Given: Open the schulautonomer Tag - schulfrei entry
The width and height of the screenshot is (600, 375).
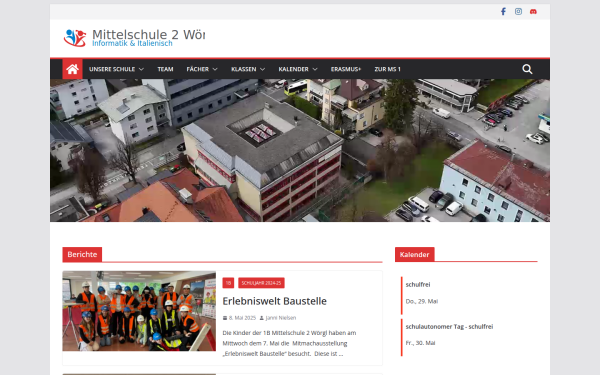Looking at the screenshot, I should click(449, 327).
